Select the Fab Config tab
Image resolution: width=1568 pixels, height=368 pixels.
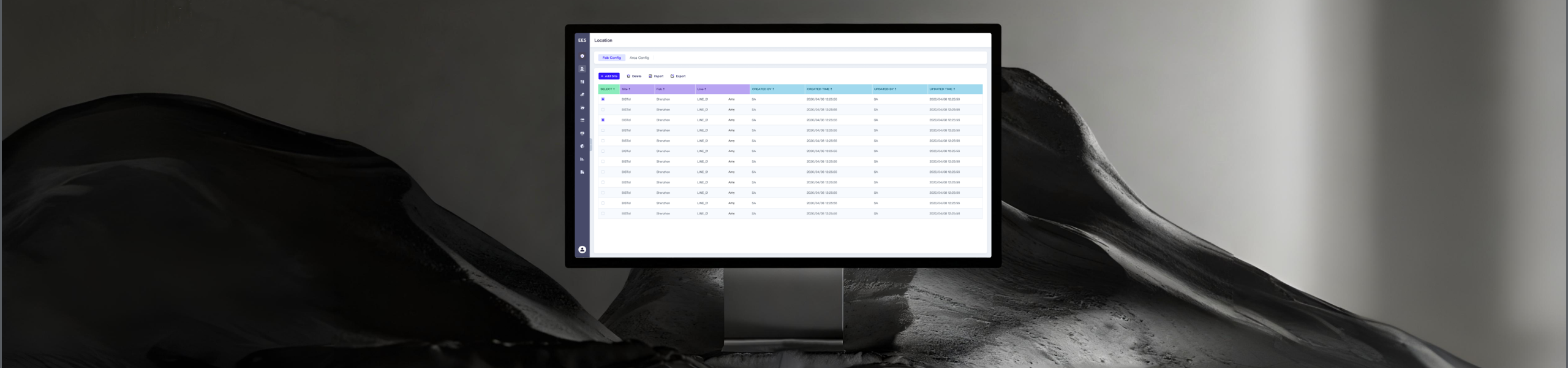coord(611,58)
